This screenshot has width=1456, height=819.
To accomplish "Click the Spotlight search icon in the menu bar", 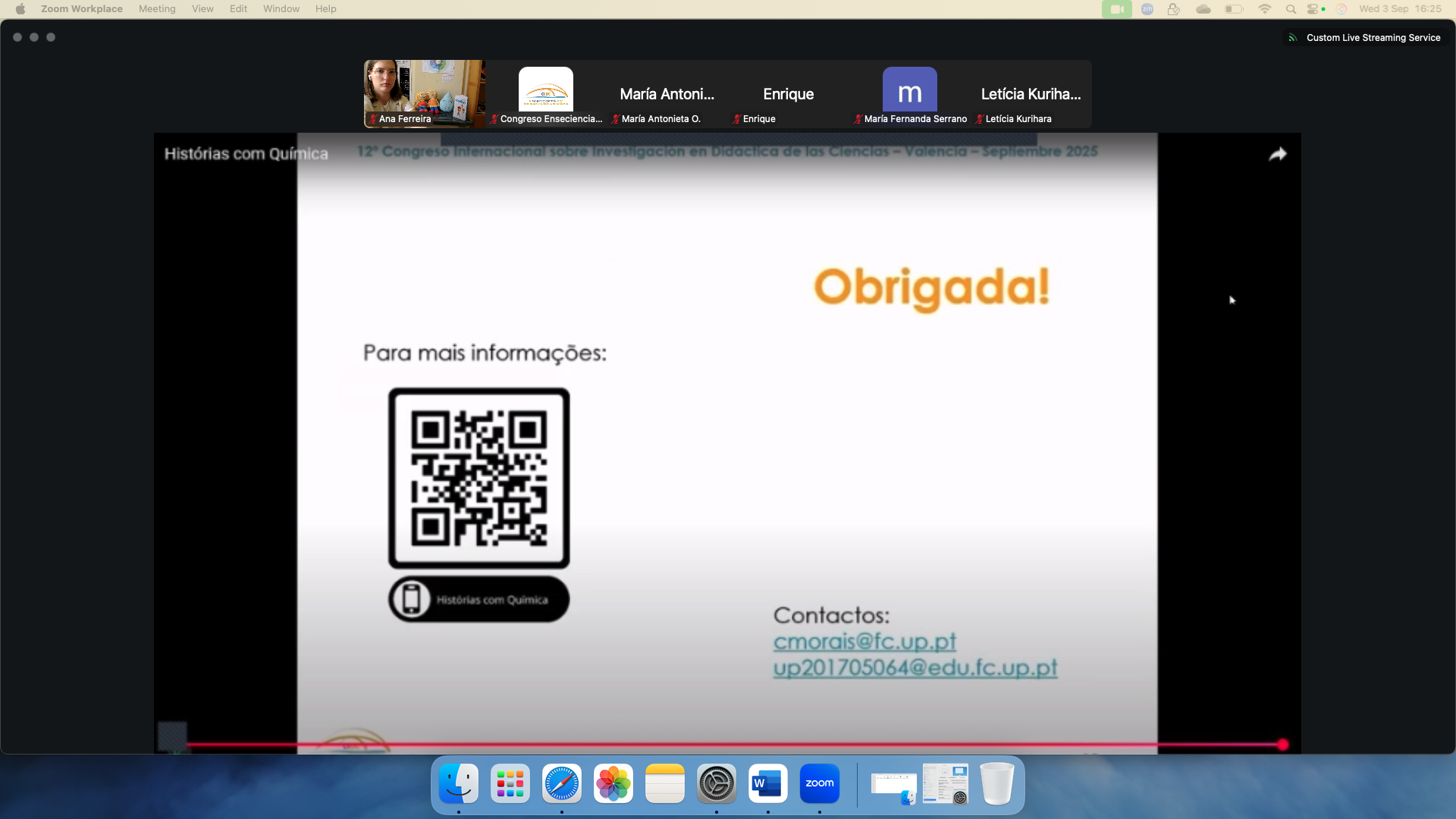I will point(1291,9).
